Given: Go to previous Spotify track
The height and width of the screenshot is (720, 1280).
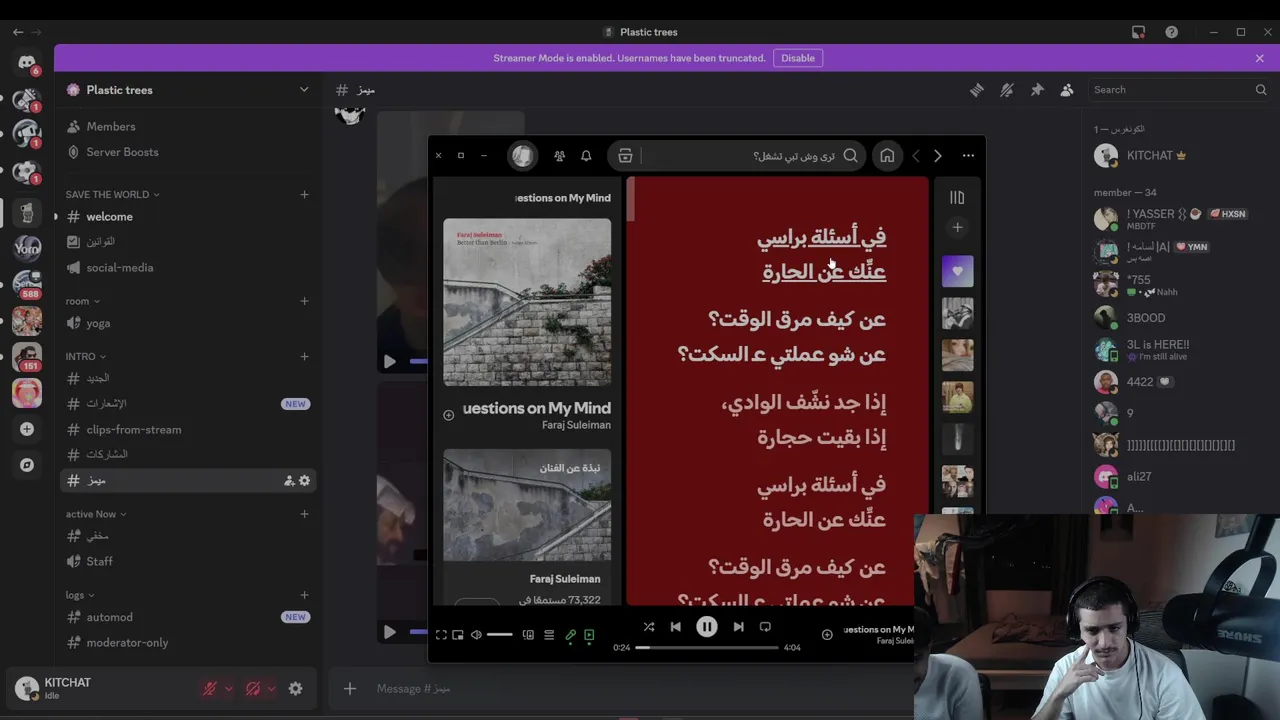Looking at the screenshot, I should [676, 627].
